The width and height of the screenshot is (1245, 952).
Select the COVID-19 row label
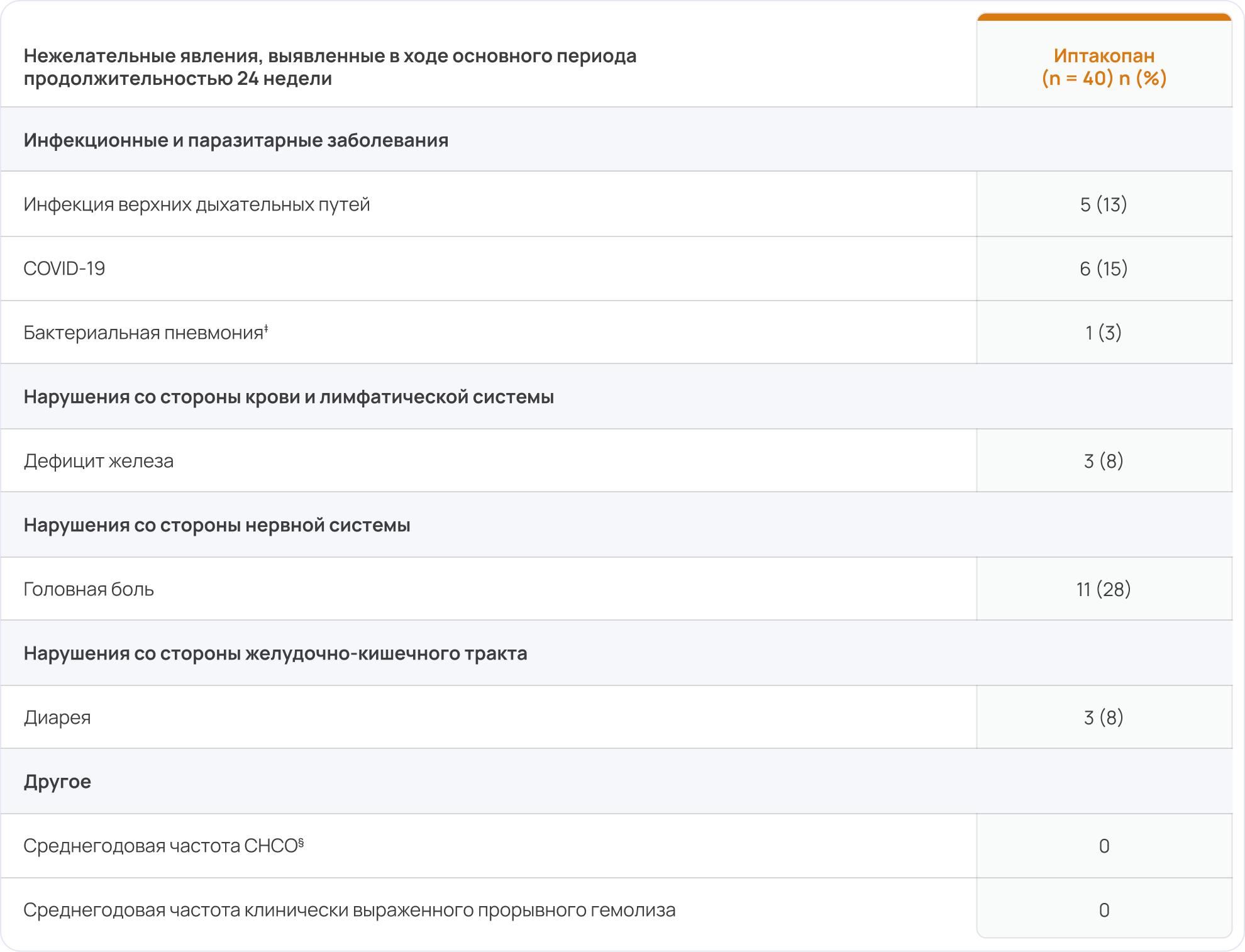64,268
